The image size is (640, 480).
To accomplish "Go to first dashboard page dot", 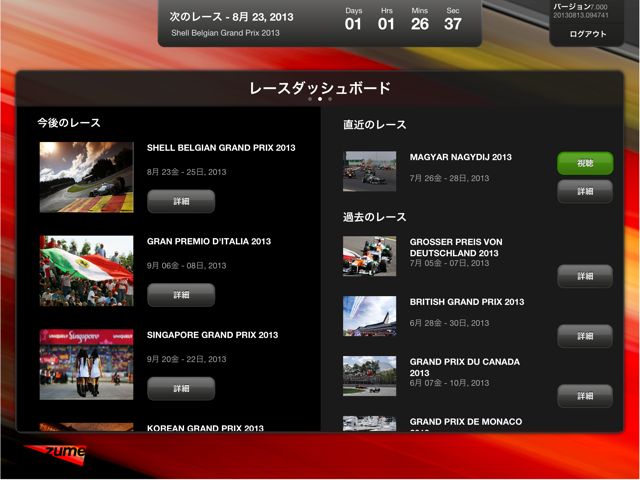I will (310, 99).
